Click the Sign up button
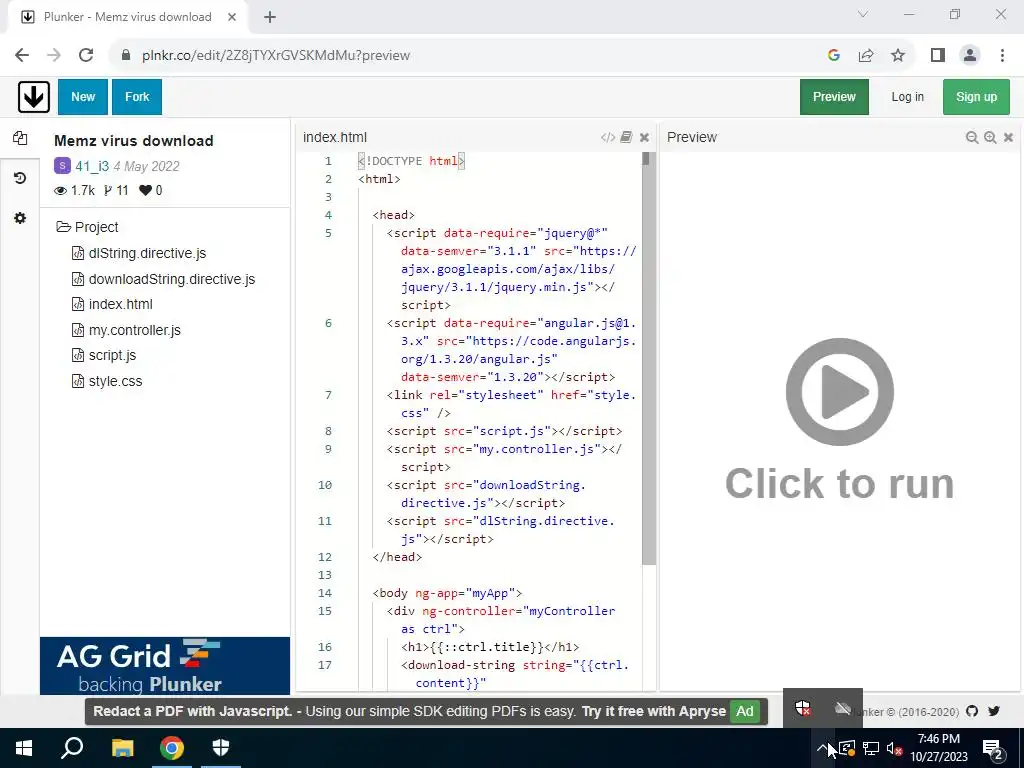 (976, 97)
